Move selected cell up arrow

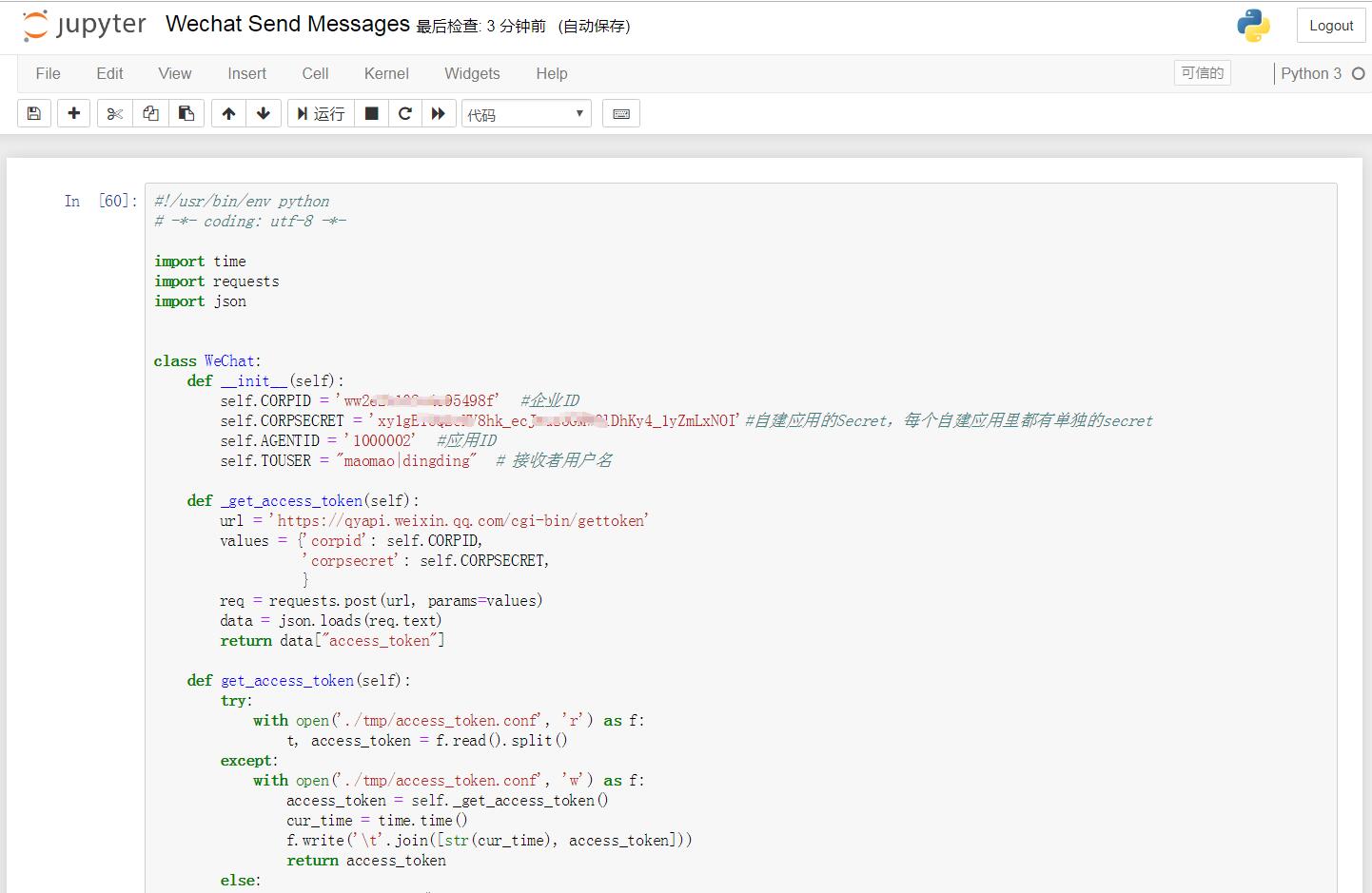pyautogui.click(x=228, y=114)
